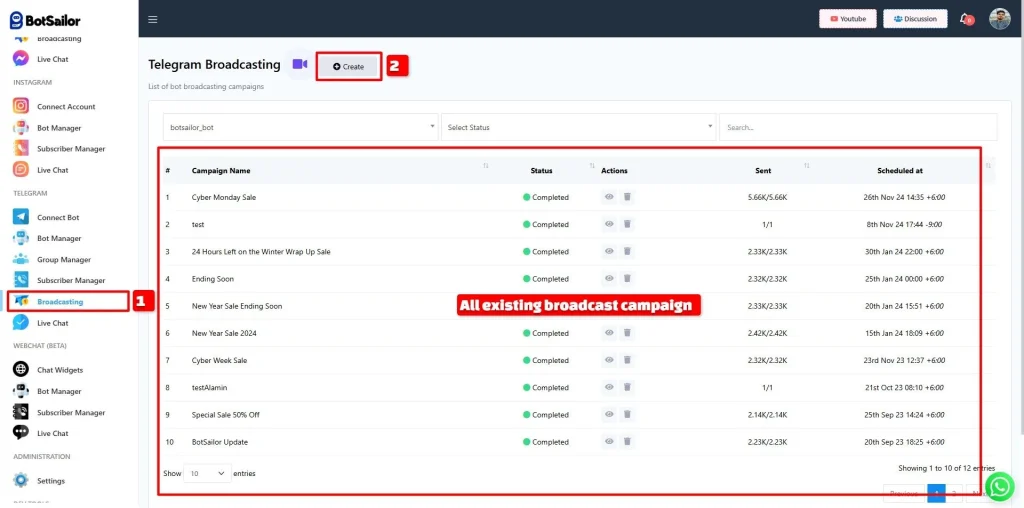Screen dimensions: 1024x508
Task: Click New Year Sale Ending Soon name
Action: pyautogui.click(x=237, y=306)
